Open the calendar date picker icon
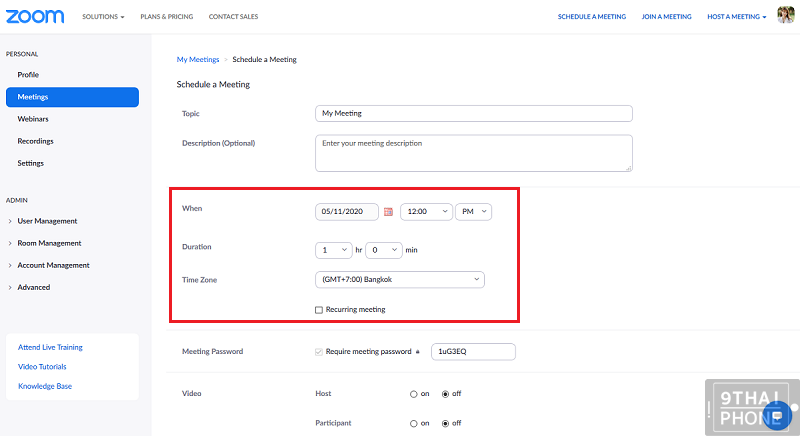 pos(388,212)
